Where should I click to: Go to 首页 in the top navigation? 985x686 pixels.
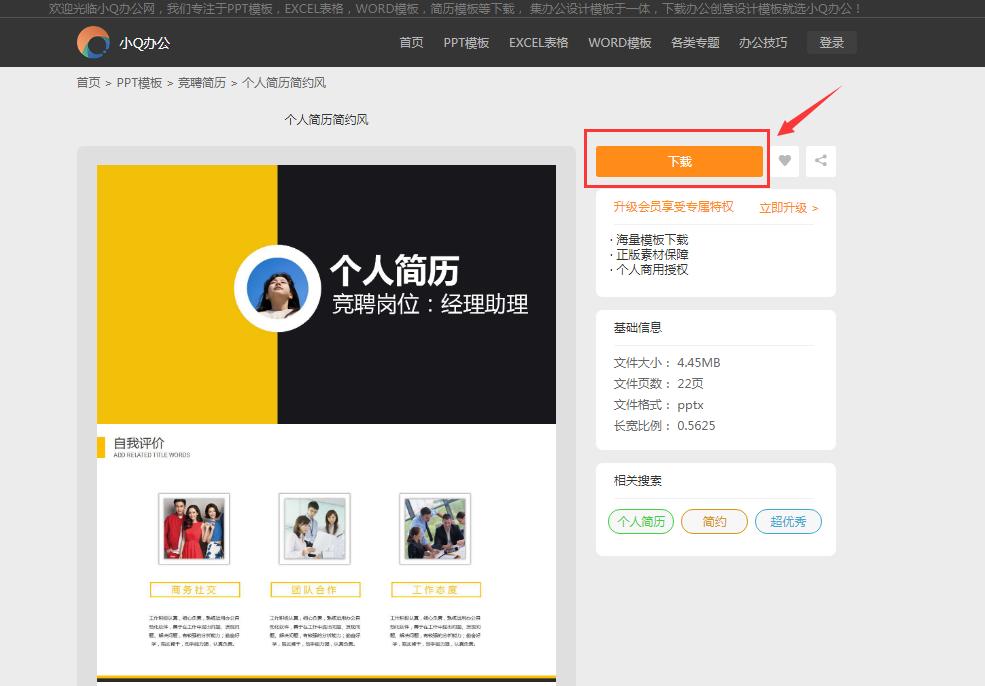410,42
